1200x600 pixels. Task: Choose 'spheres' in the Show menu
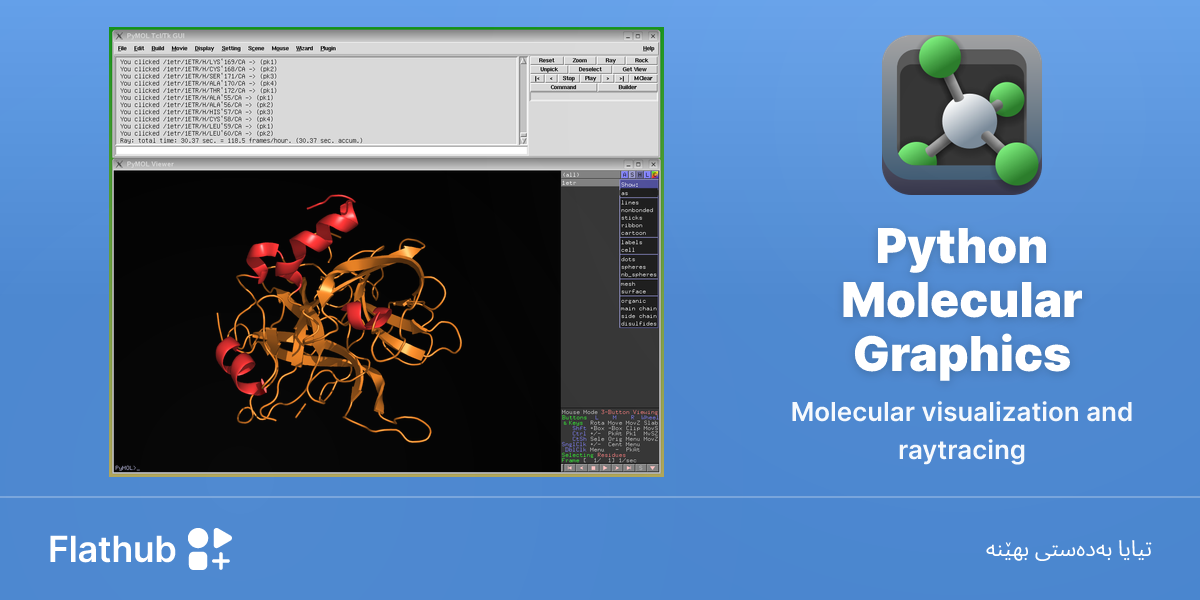(x=639, y=267)
